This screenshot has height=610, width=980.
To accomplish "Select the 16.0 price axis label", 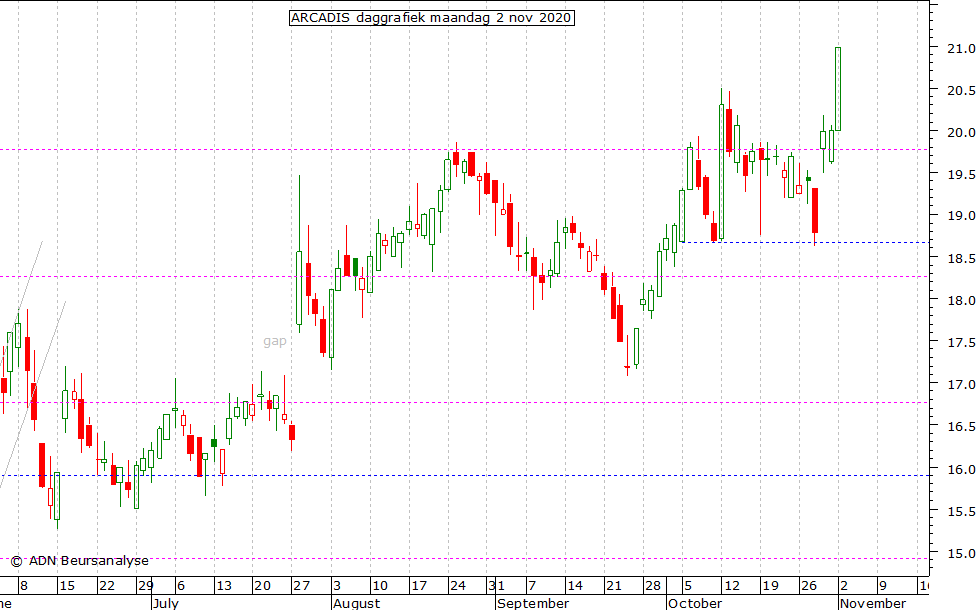I will click(961, 469).
